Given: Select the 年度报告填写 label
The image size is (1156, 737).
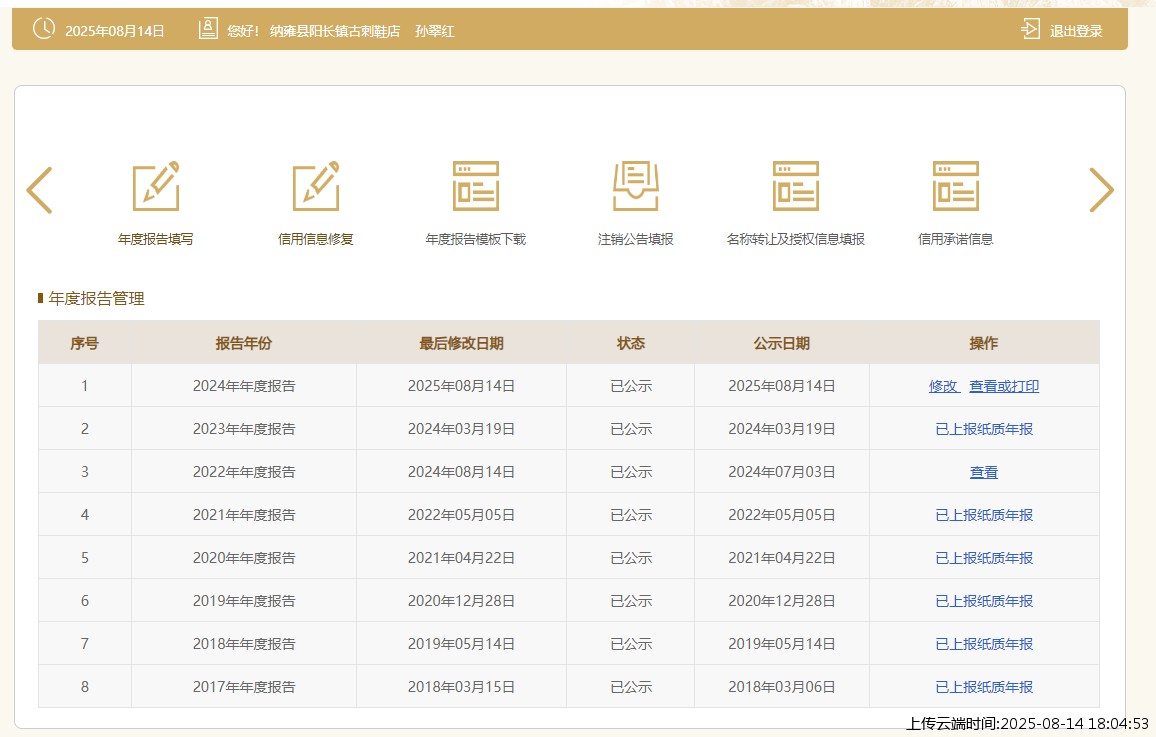Looking at the screenshot, I should tap(156, 239).
